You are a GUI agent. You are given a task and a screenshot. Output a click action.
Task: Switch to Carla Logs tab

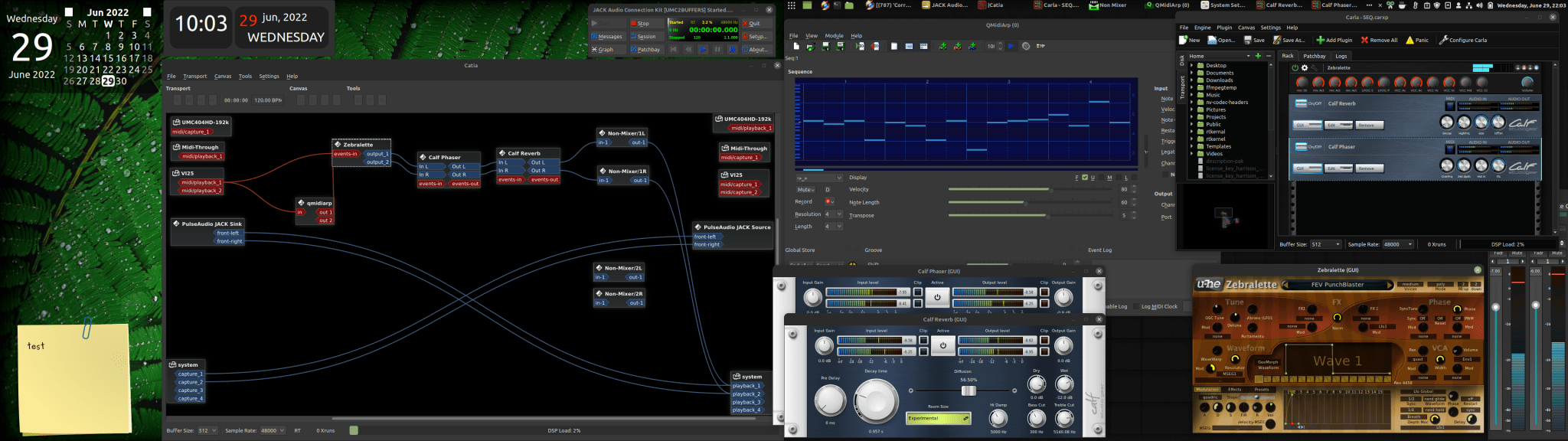[x=1341, y=56]
